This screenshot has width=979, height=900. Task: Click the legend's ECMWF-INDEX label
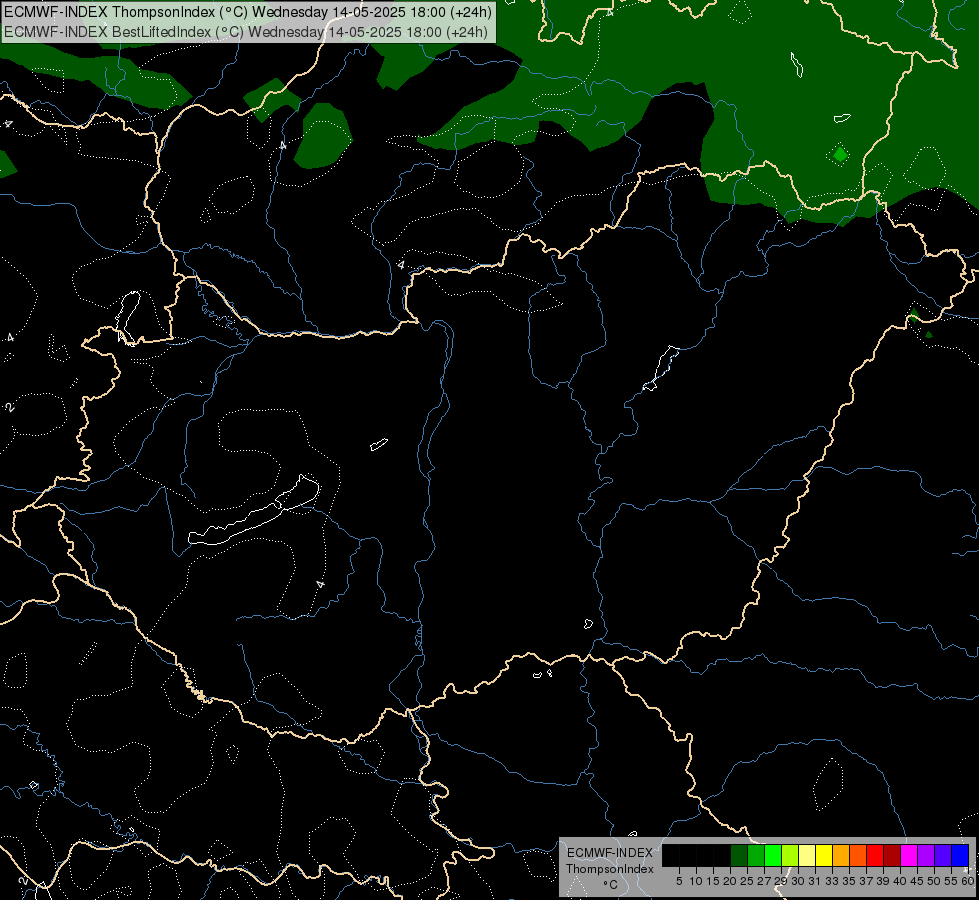tap(610, 853)
